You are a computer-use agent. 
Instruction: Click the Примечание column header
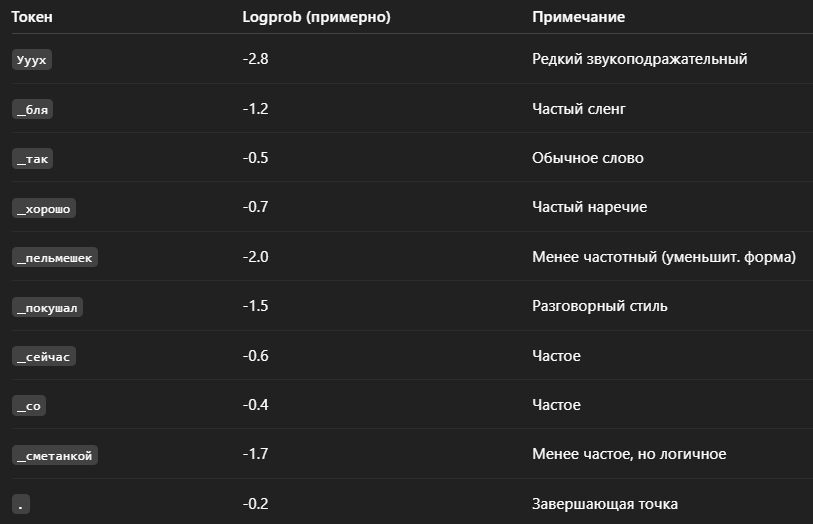point(578,17)
